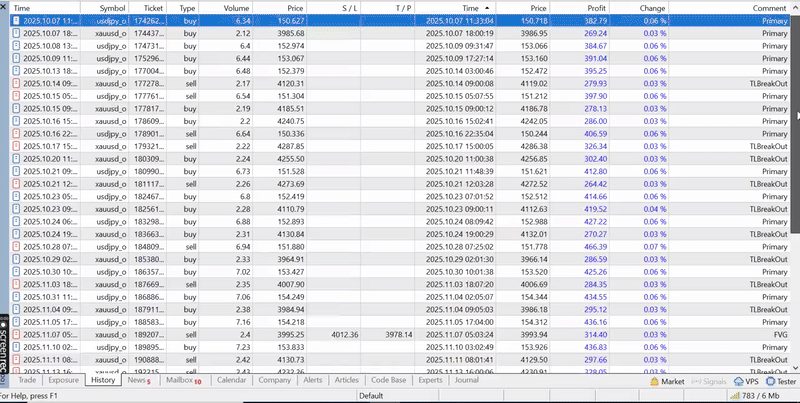Image resolution: width=800 pixels, height=403 pixels.
Task: Open the Strategy Tester icon
Action: (x=770, y=381)
